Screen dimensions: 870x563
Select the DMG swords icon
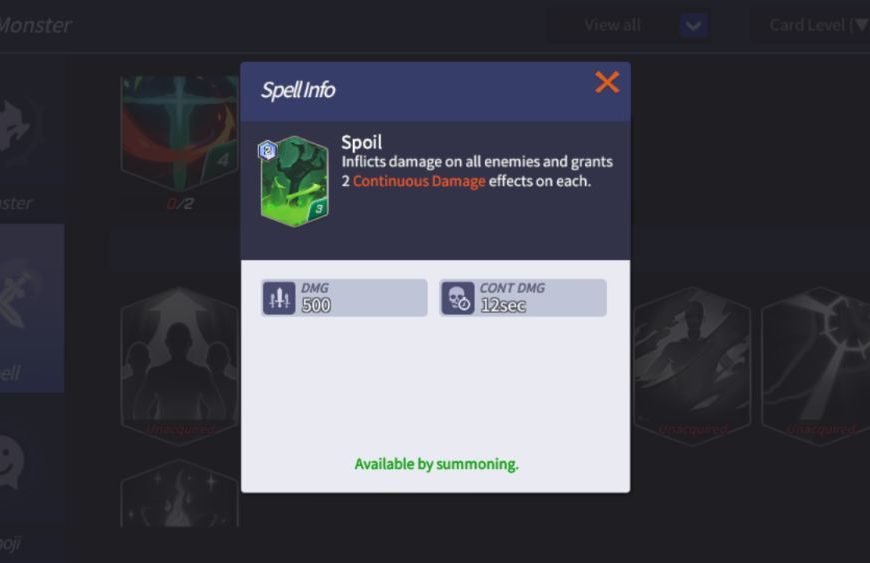279,298
